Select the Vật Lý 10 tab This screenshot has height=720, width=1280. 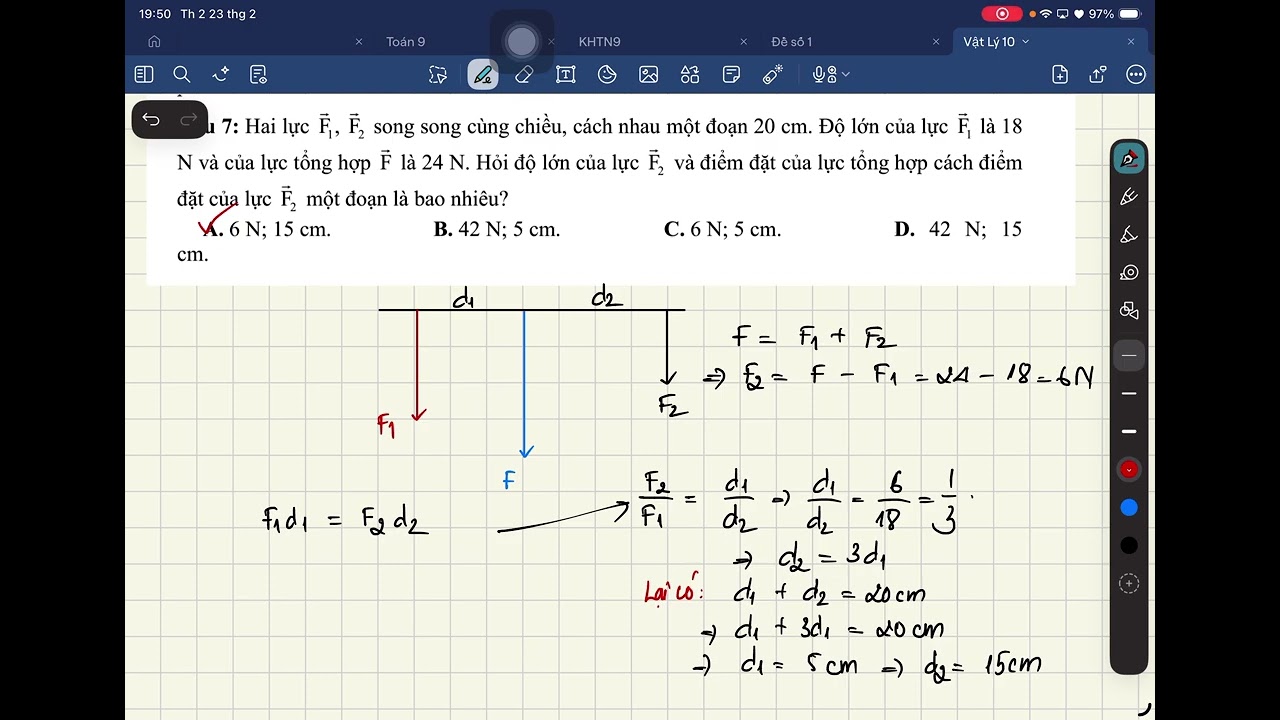coord(989,42)
